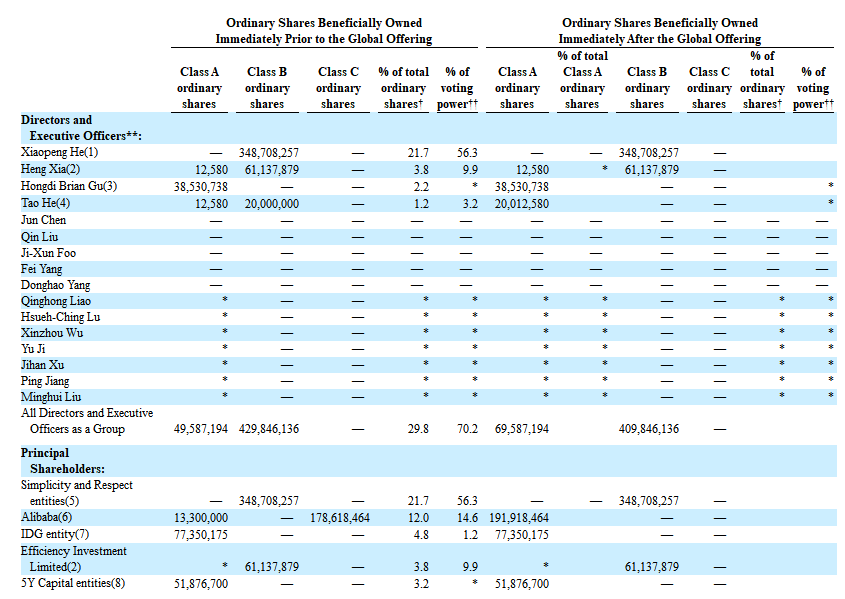This screenshot has height=599, width=845.
Task: Click Tao He's 20,000,000 Class B value
Action: [x=267, y=203]
